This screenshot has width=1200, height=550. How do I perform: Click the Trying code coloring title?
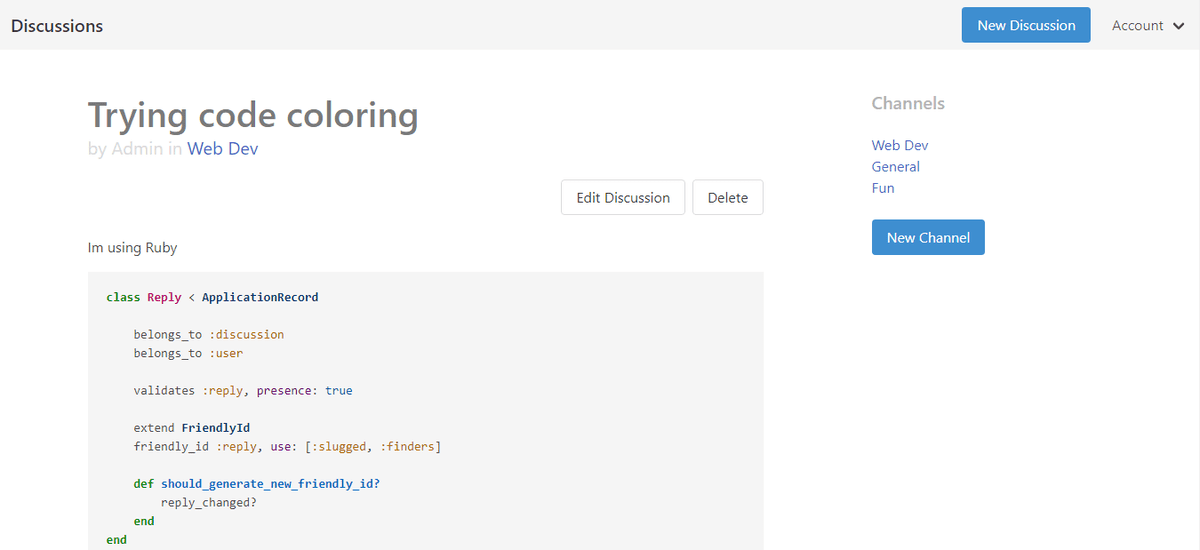pyautogui.click(x=253, y=116)
